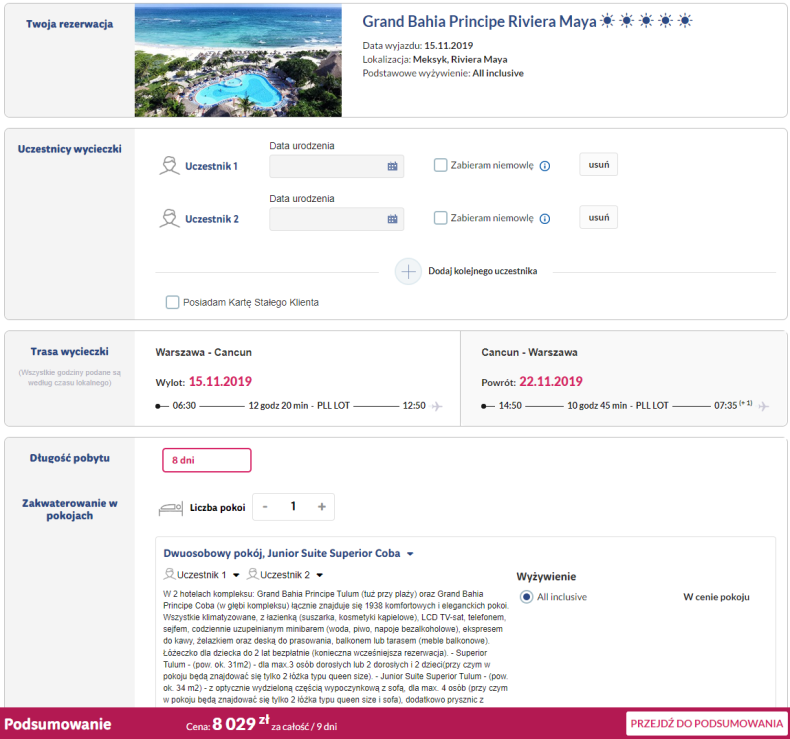This screenshot has width=790, height=739.
Task: Click airplane icon on Warszawa - Cancun flight
Action: [437, 406]
